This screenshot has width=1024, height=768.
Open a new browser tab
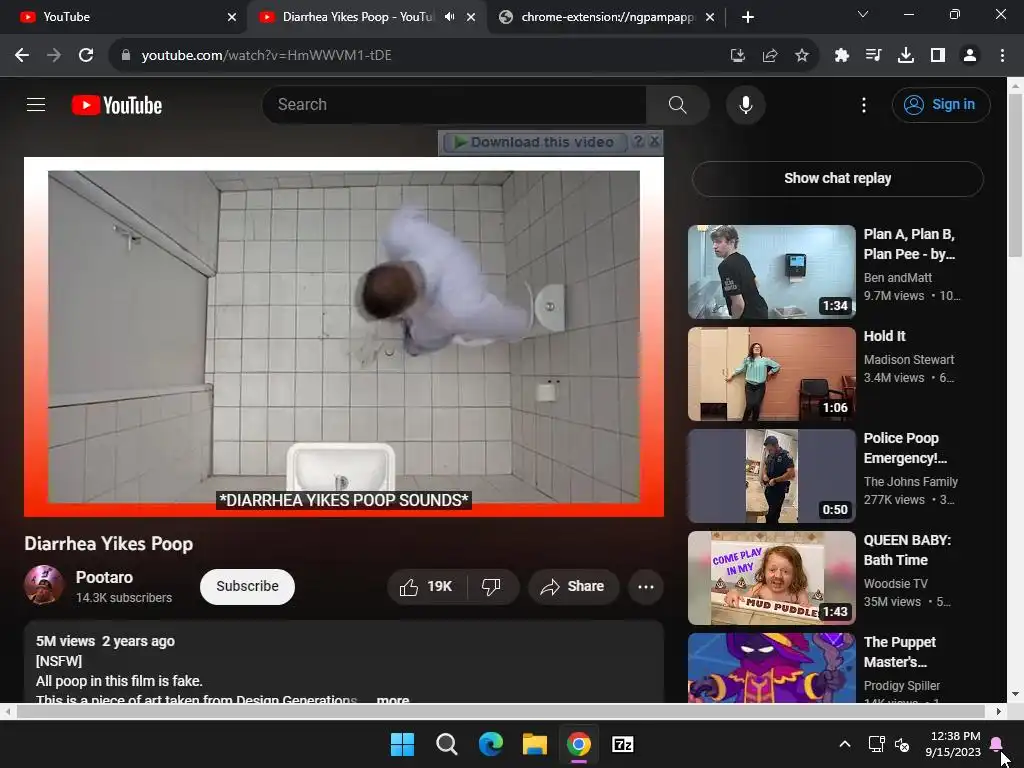pyautogui.click(x=748, y=17)
